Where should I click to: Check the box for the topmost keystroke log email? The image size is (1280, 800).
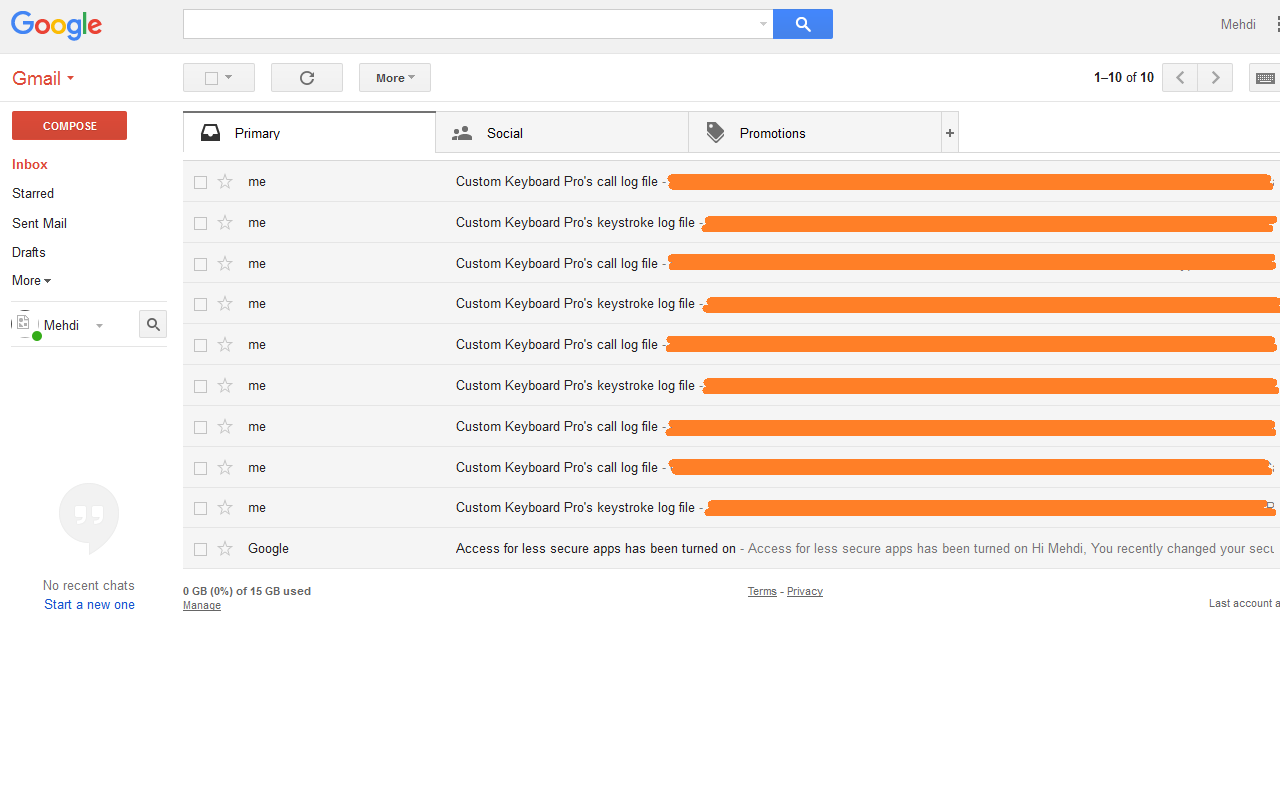tap(200, 223)
